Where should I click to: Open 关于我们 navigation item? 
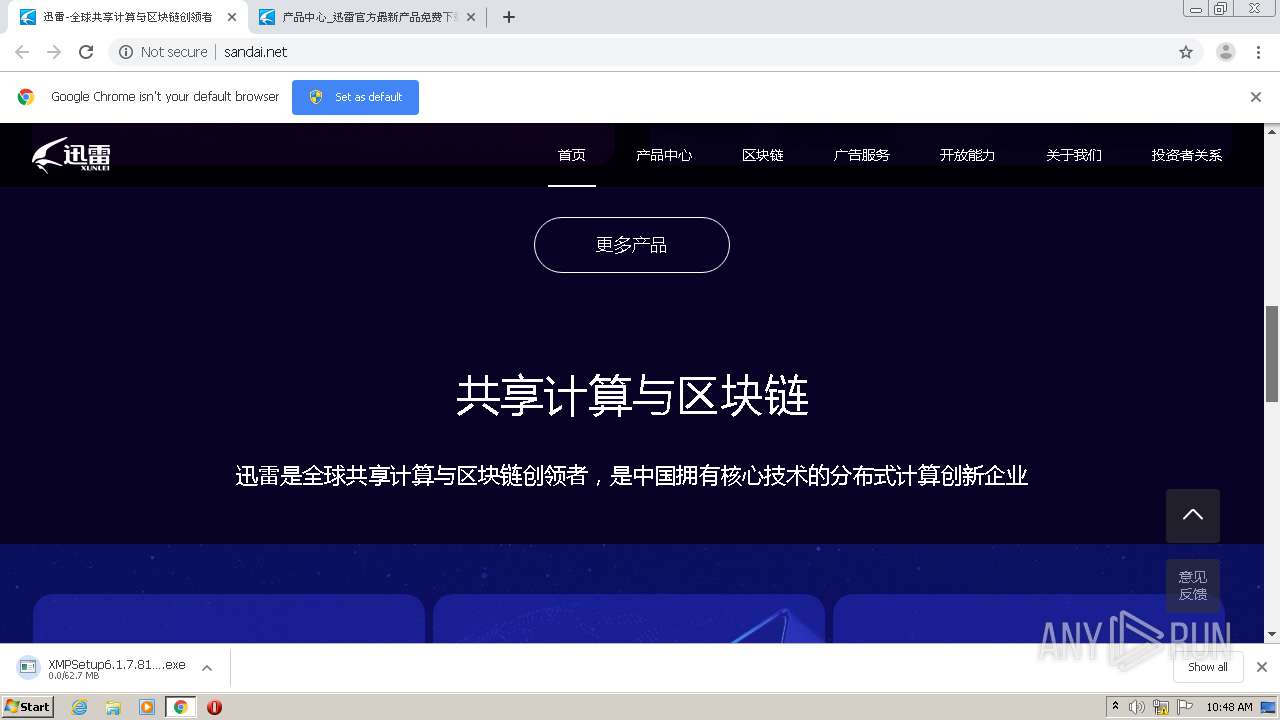(1074, 155)
